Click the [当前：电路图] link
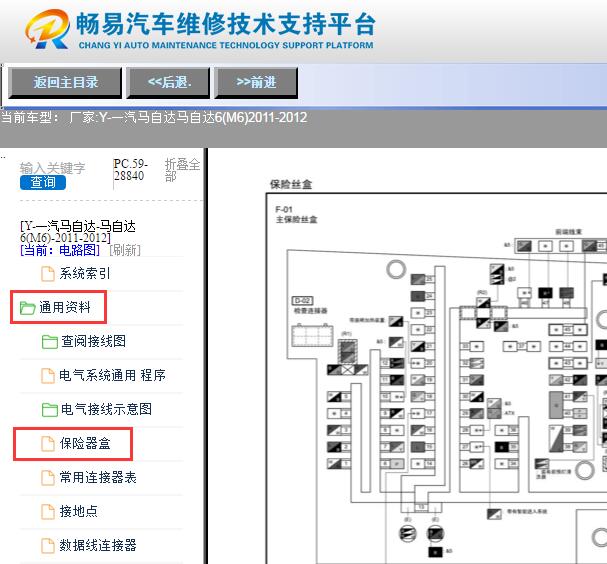The width and height of the screenshot is (607, 564). tap(60, 250)
